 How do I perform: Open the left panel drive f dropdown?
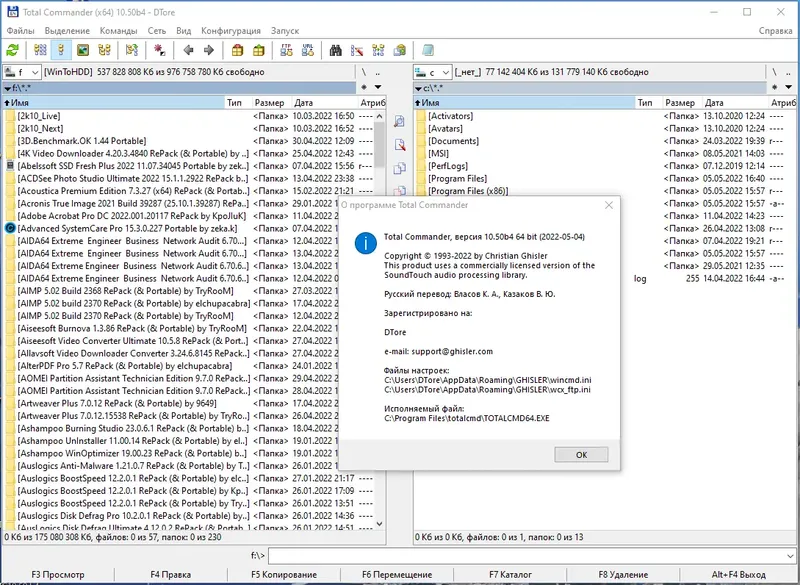[x=22, y=72]
